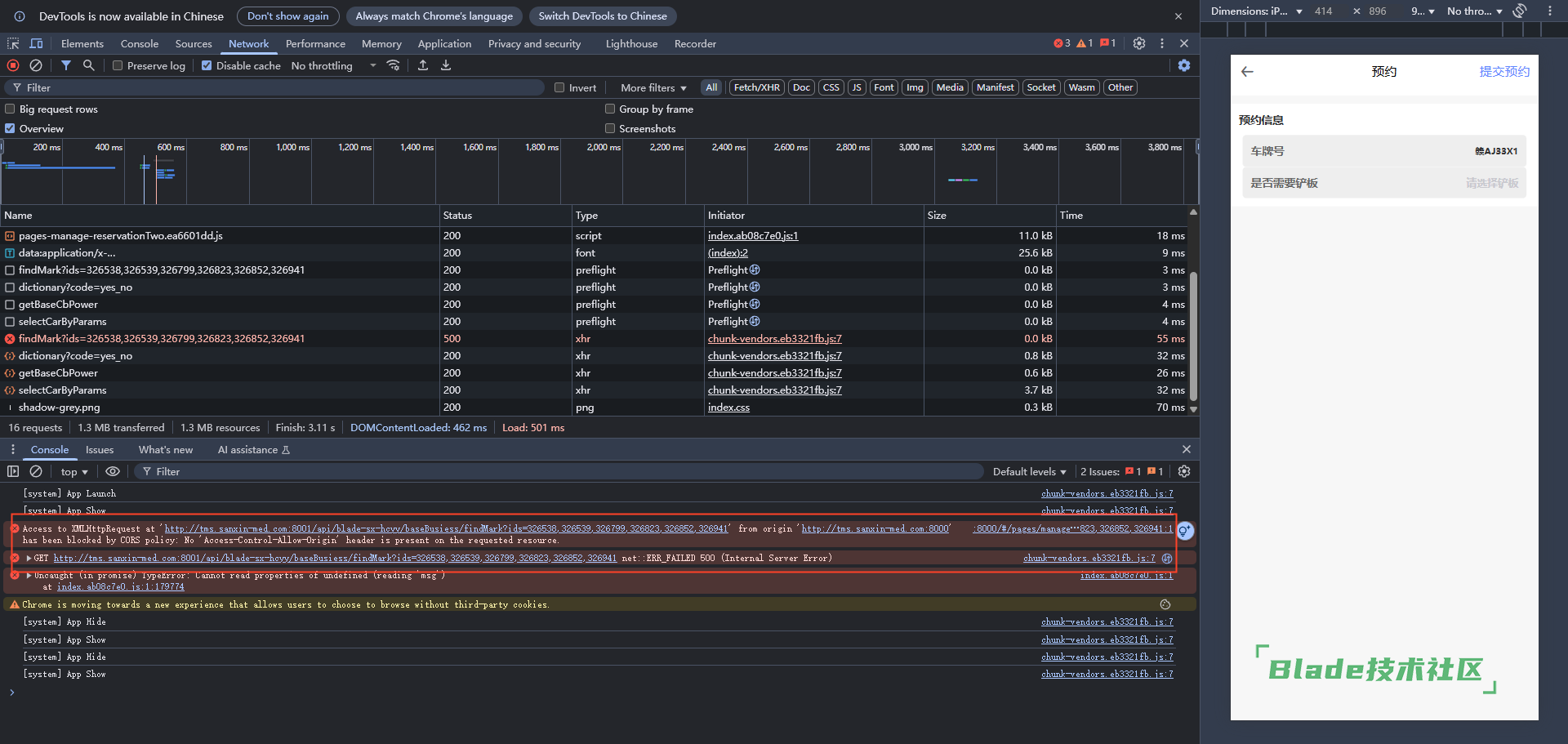The height and width of the screenshot is (744, 1568).
Task: Enable Group by frame checkbox
Action: 610,109
